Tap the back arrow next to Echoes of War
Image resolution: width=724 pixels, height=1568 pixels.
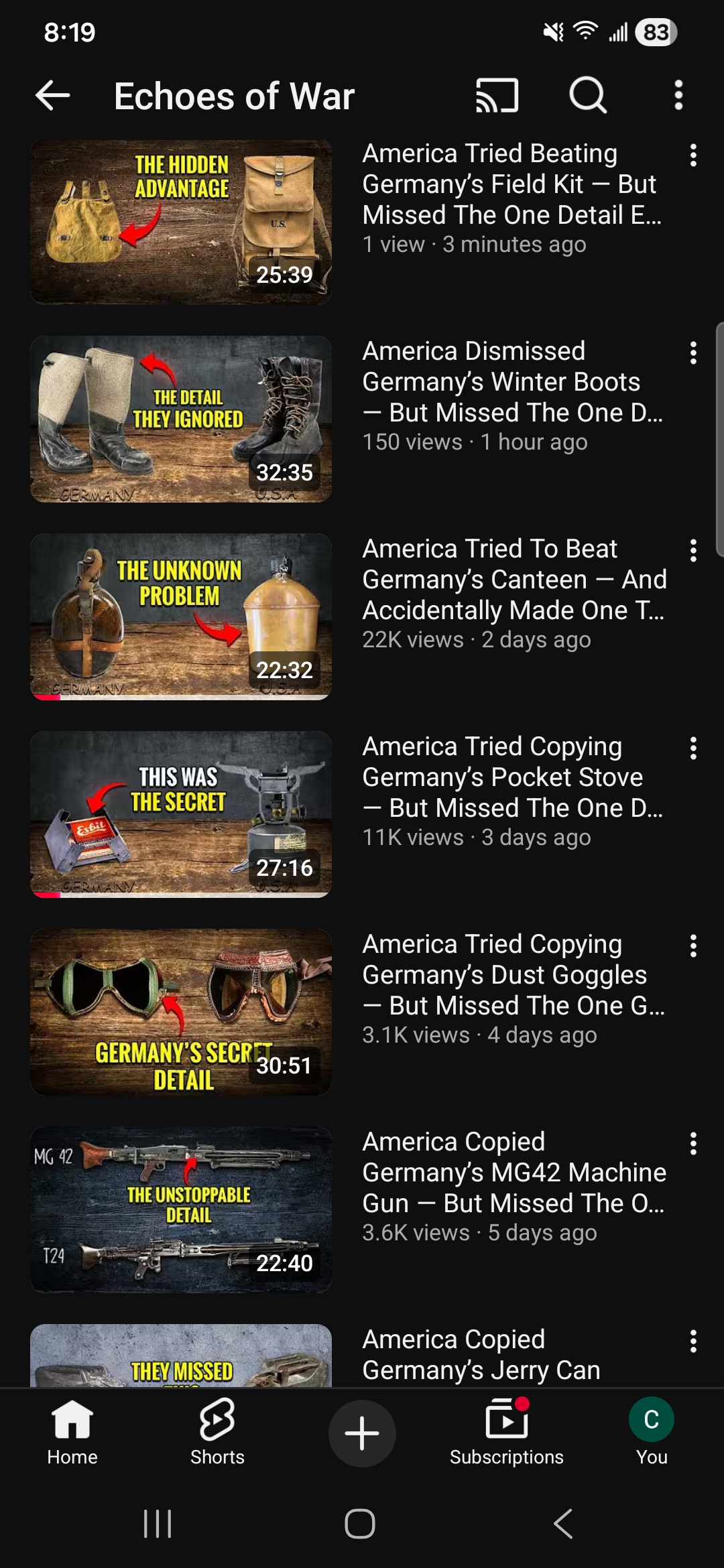52,95
